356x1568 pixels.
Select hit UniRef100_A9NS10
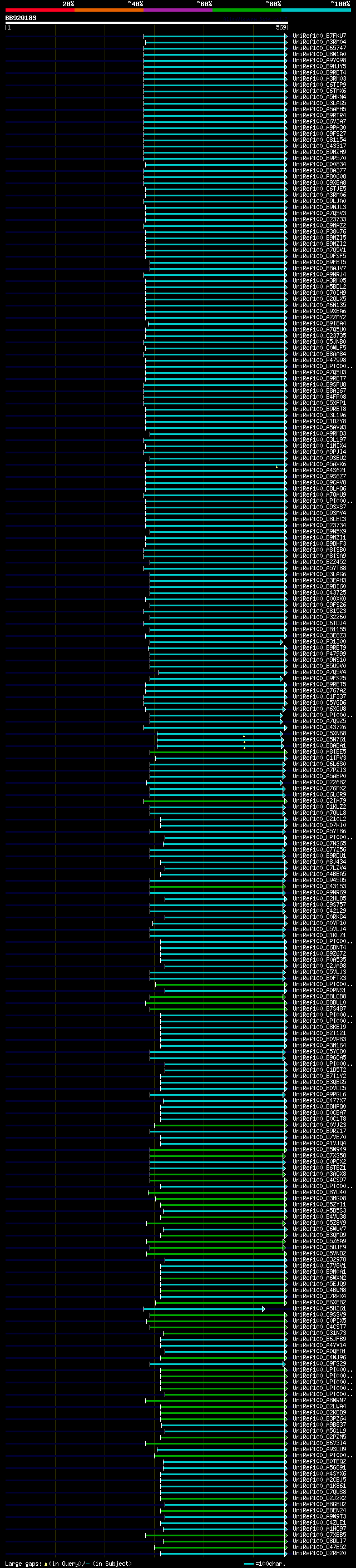319,660
